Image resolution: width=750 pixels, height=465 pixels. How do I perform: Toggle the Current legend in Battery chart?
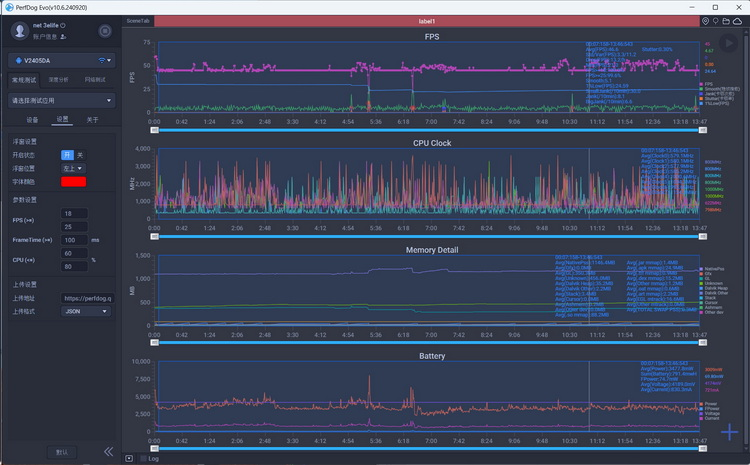(709, 418)
